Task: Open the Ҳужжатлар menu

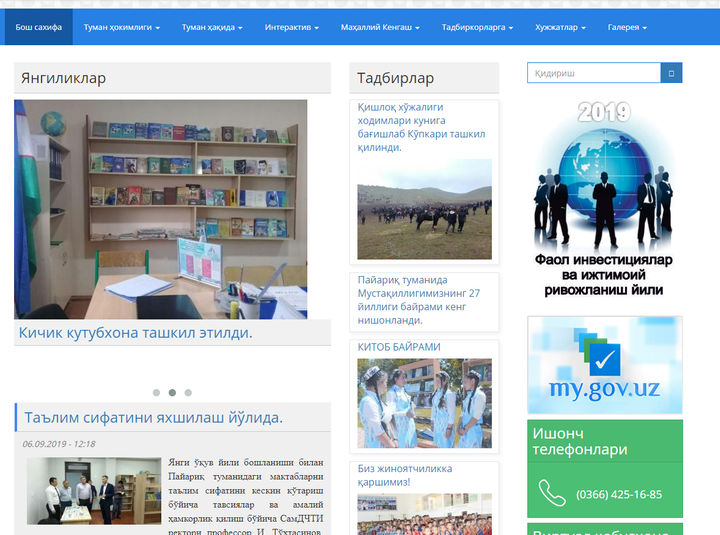Action: coord(560,28)
